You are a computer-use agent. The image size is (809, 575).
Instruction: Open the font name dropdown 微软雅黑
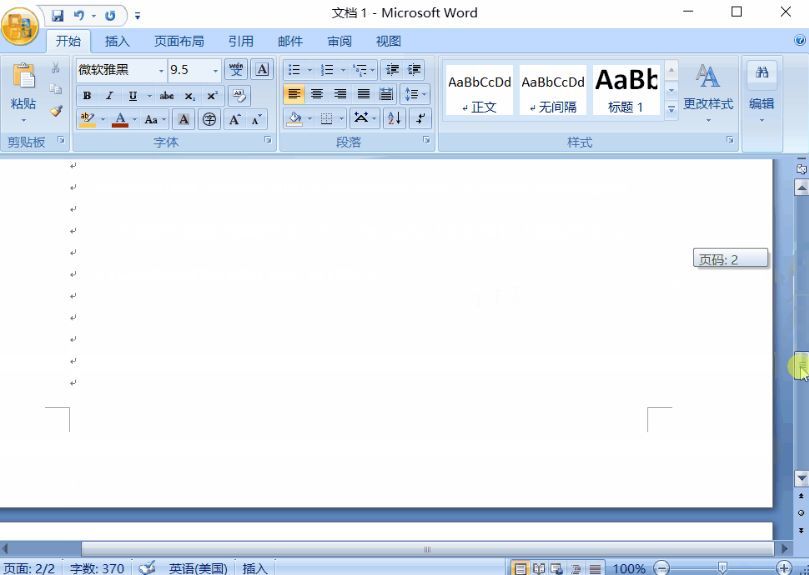point(161,70)
